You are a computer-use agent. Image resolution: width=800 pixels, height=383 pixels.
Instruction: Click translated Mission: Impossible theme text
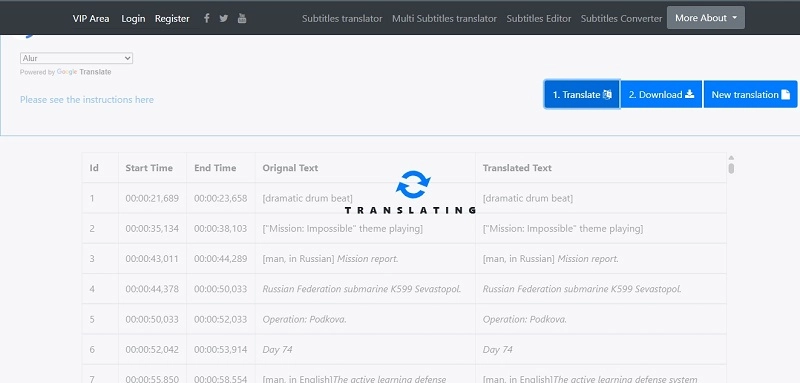[x=563, y=228]
